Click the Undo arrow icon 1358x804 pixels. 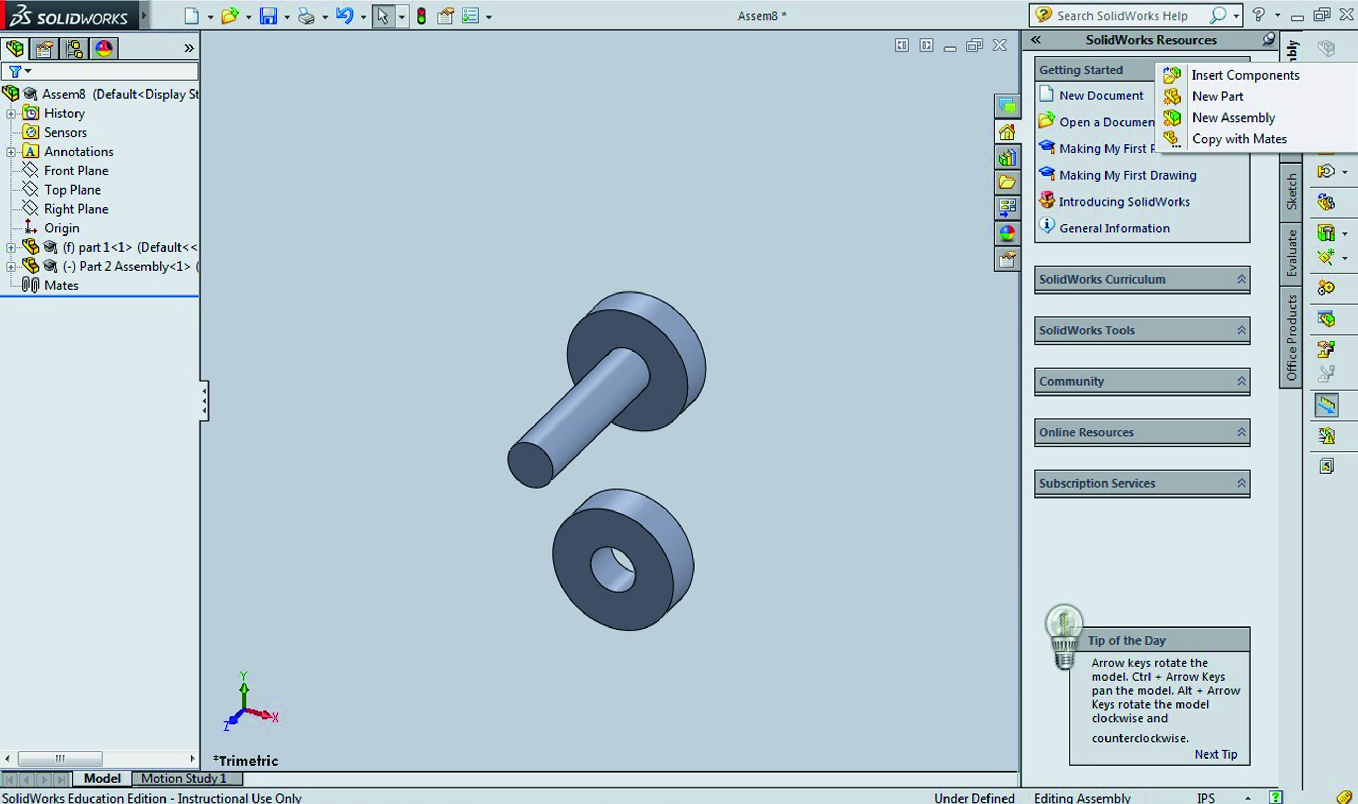tap(344, 16)
